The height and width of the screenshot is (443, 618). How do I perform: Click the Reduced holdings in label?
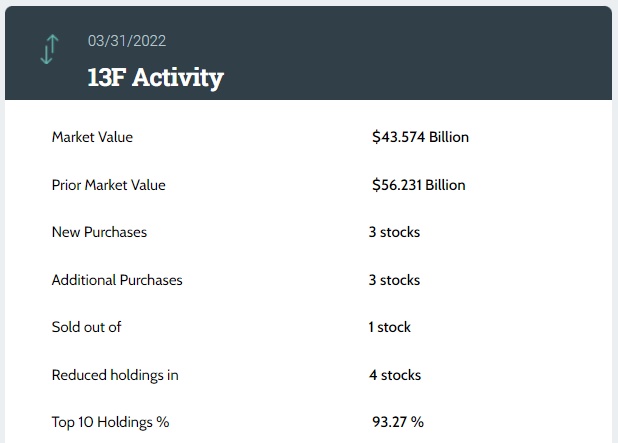(115, 375)
